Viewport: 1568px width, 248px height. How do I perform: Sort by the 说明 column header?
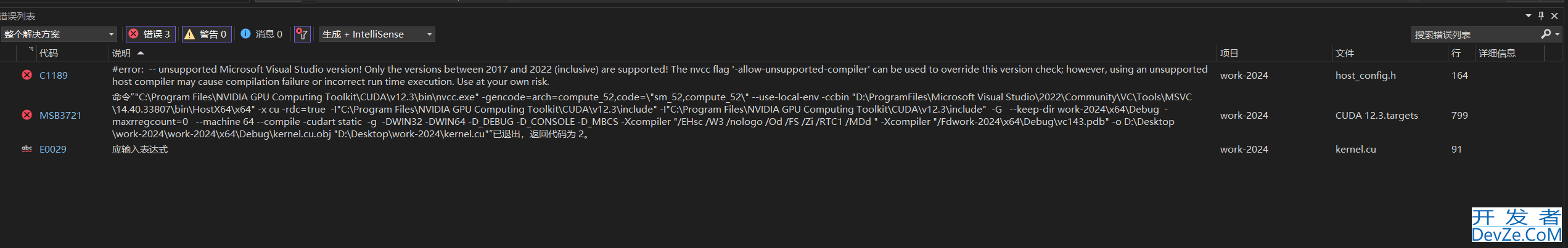click(x=121, y=54)
